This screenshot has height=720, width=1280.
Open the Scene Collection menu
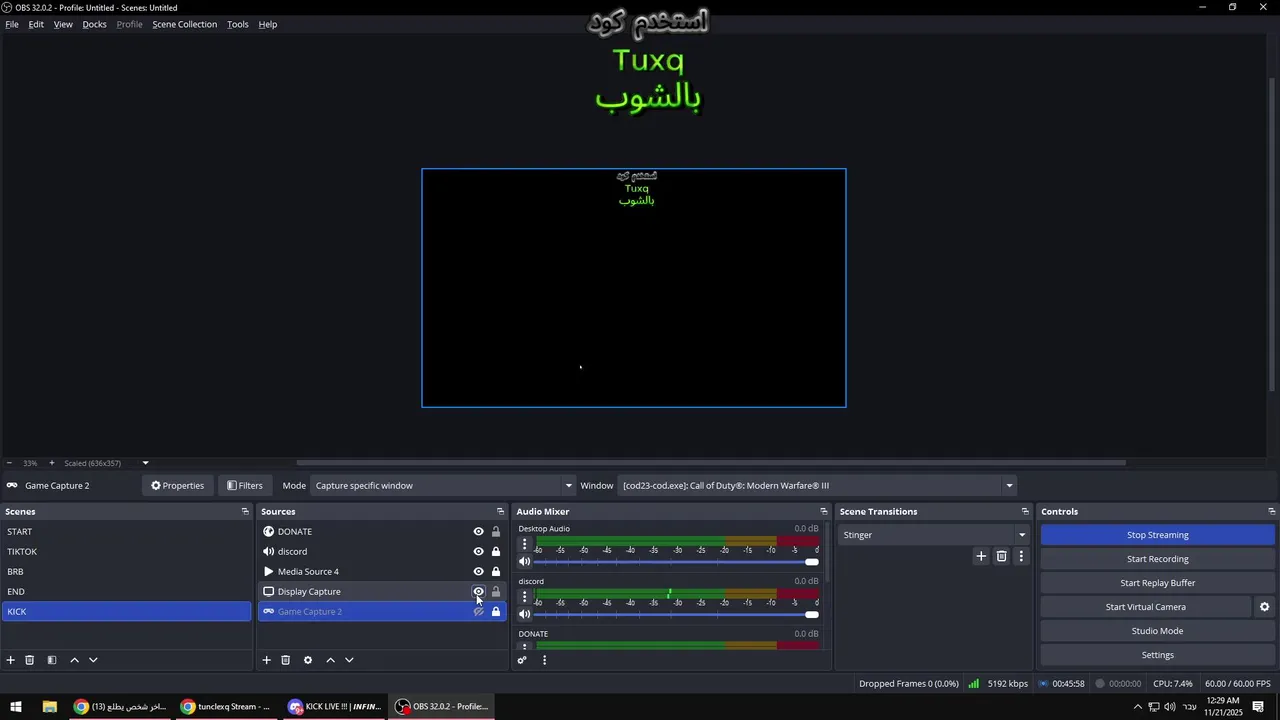pos(184,24)
